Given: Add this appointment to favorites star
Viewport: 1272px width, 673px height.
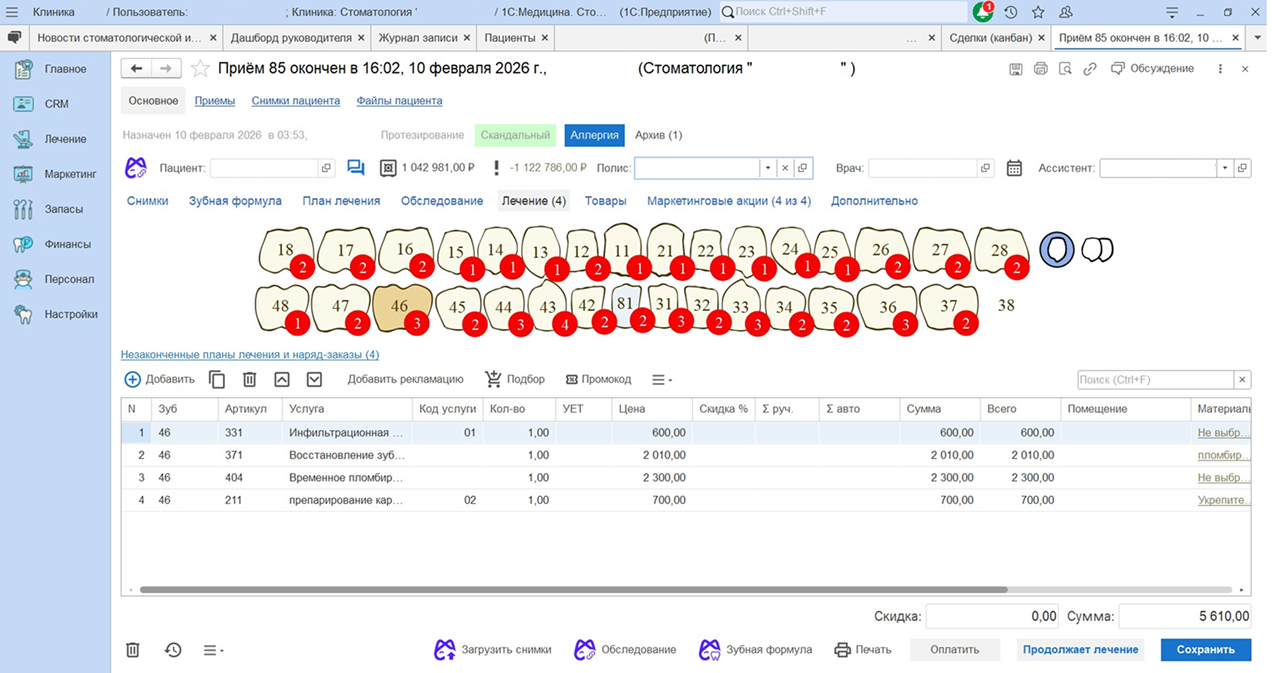Looking at the screenshot, I should (x=201, y=69).
